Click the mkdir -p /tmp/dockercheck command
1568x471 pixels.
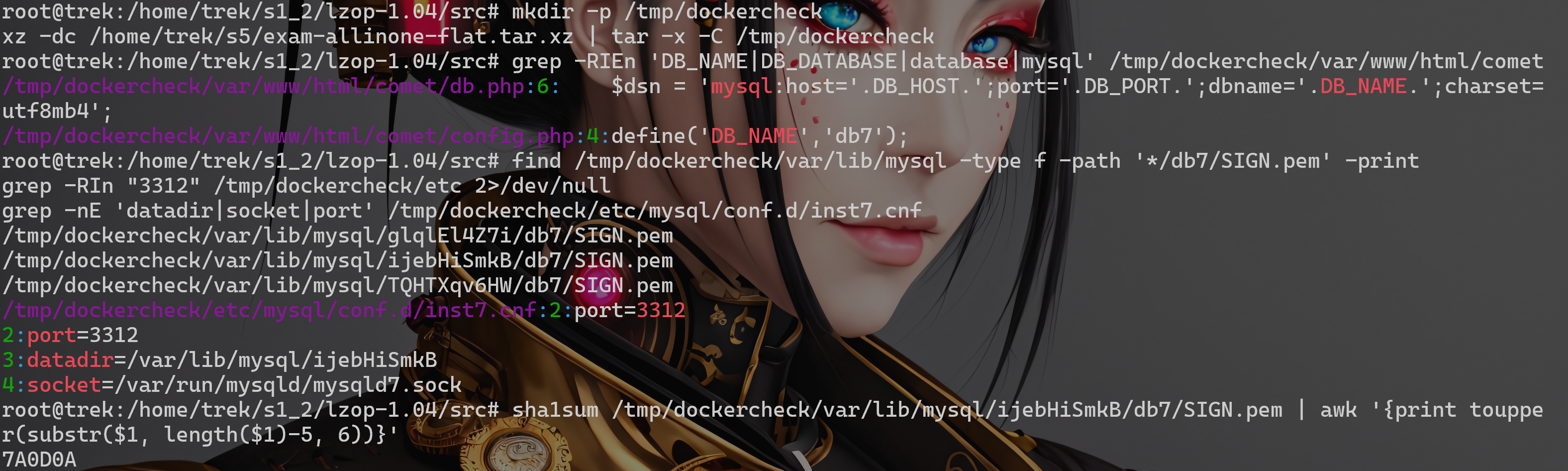(x=667, y=11)
